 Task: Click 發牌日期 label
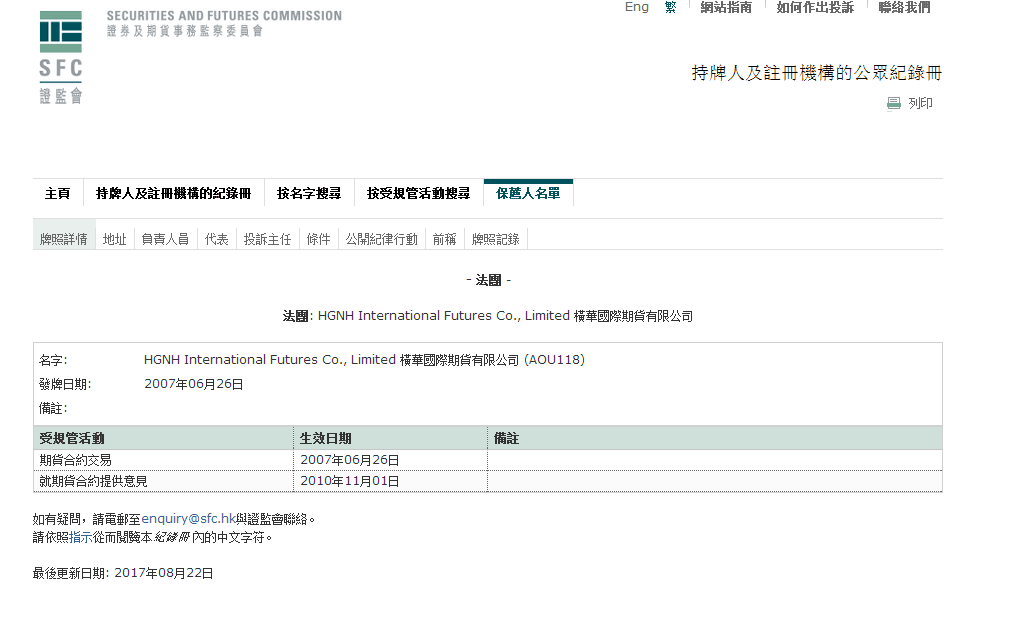[65, 384]
